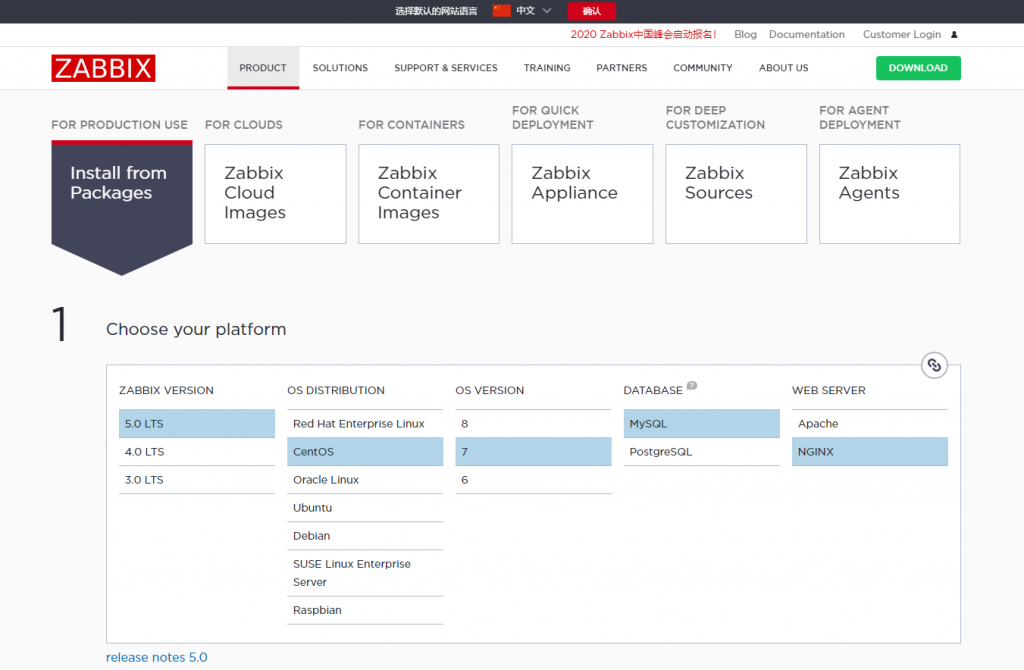Expand the language dropdown chevron
This screenshot has width=1024, height=670.
(x=547, y=10)
